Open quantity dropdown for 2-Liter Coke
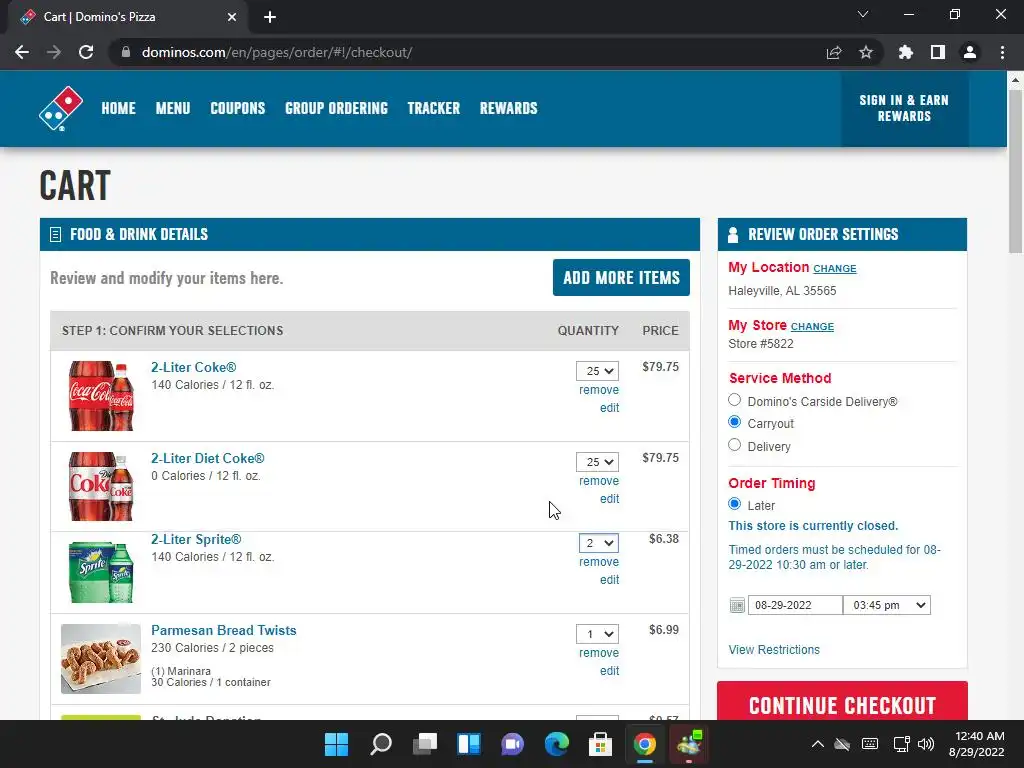This screenshot has height=768, width=1024. click(598, 371)
